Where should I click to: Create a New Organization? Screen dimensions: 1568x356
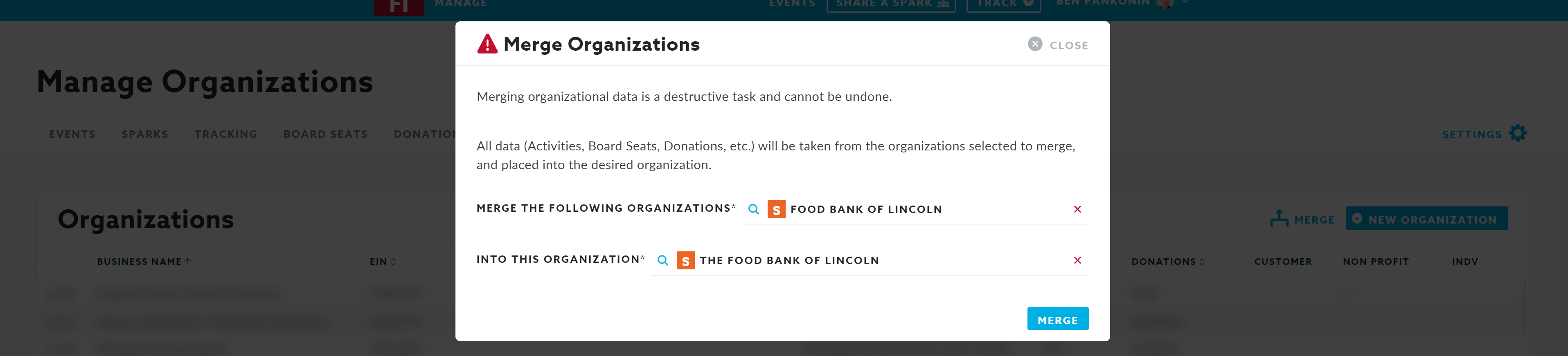coord(1426,219)
